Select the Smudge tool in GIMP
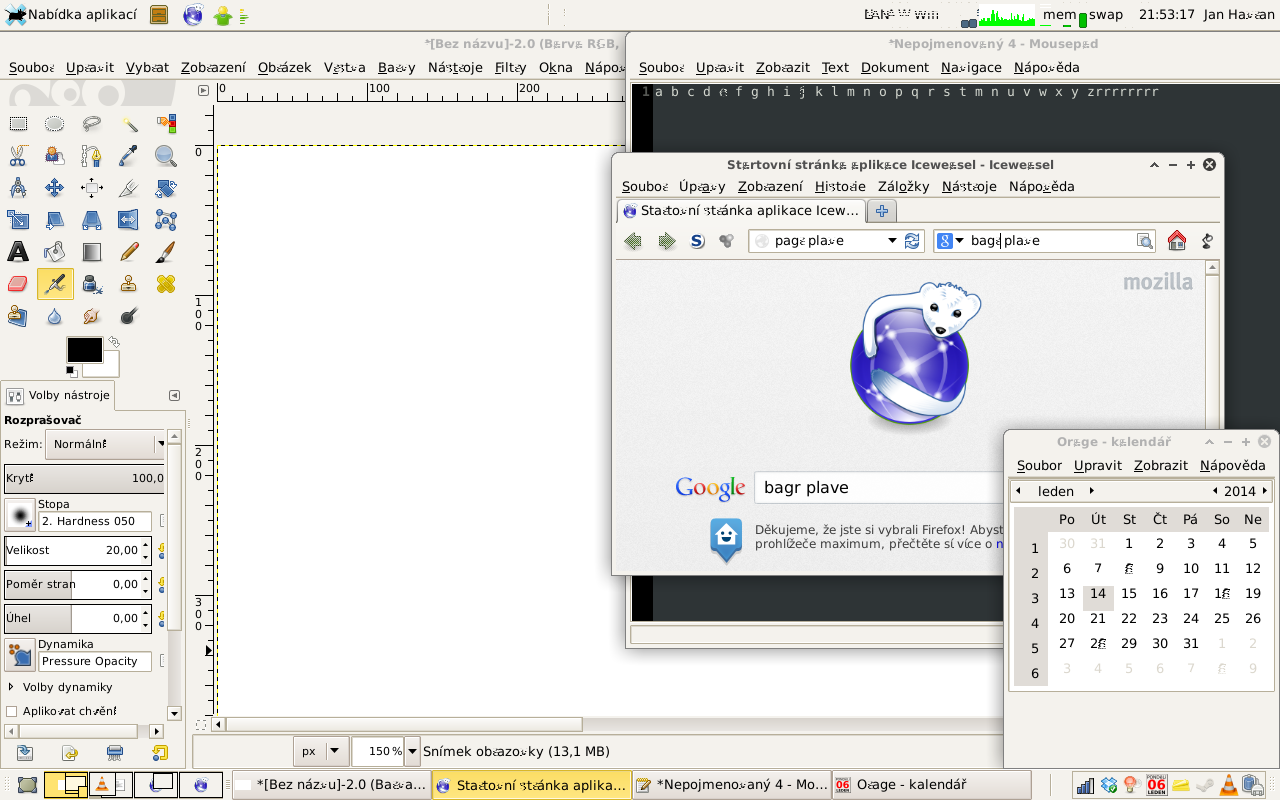The width and height of the screenshot is (1280, 800). 92,316
